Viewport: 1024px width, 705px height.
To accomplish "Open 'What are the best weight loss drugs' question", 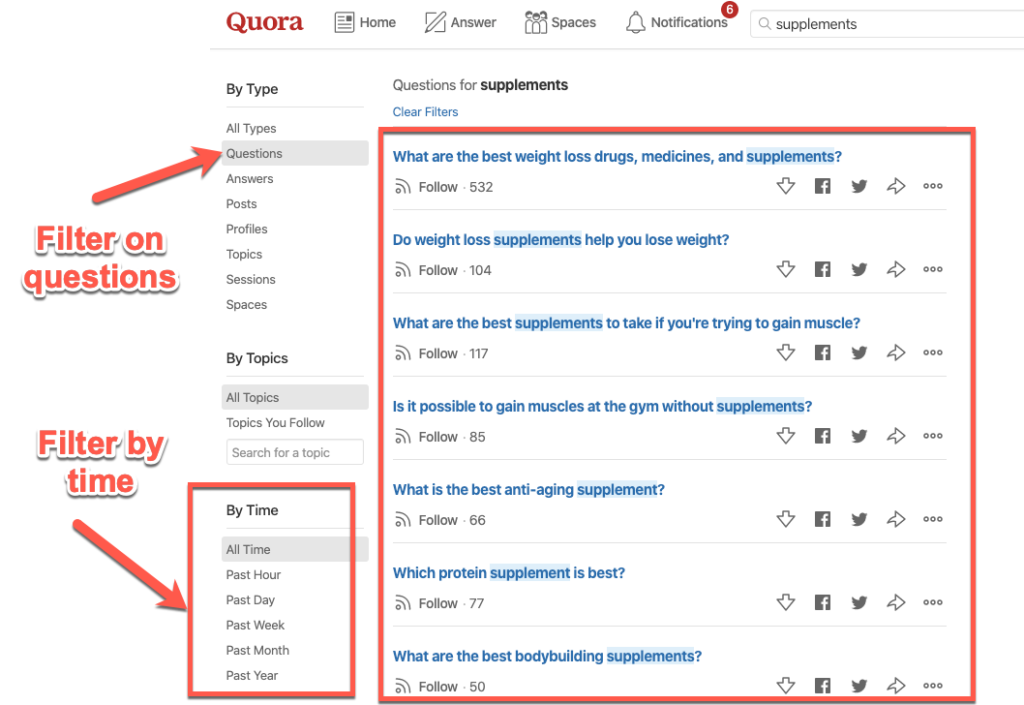I will [617, 157].
